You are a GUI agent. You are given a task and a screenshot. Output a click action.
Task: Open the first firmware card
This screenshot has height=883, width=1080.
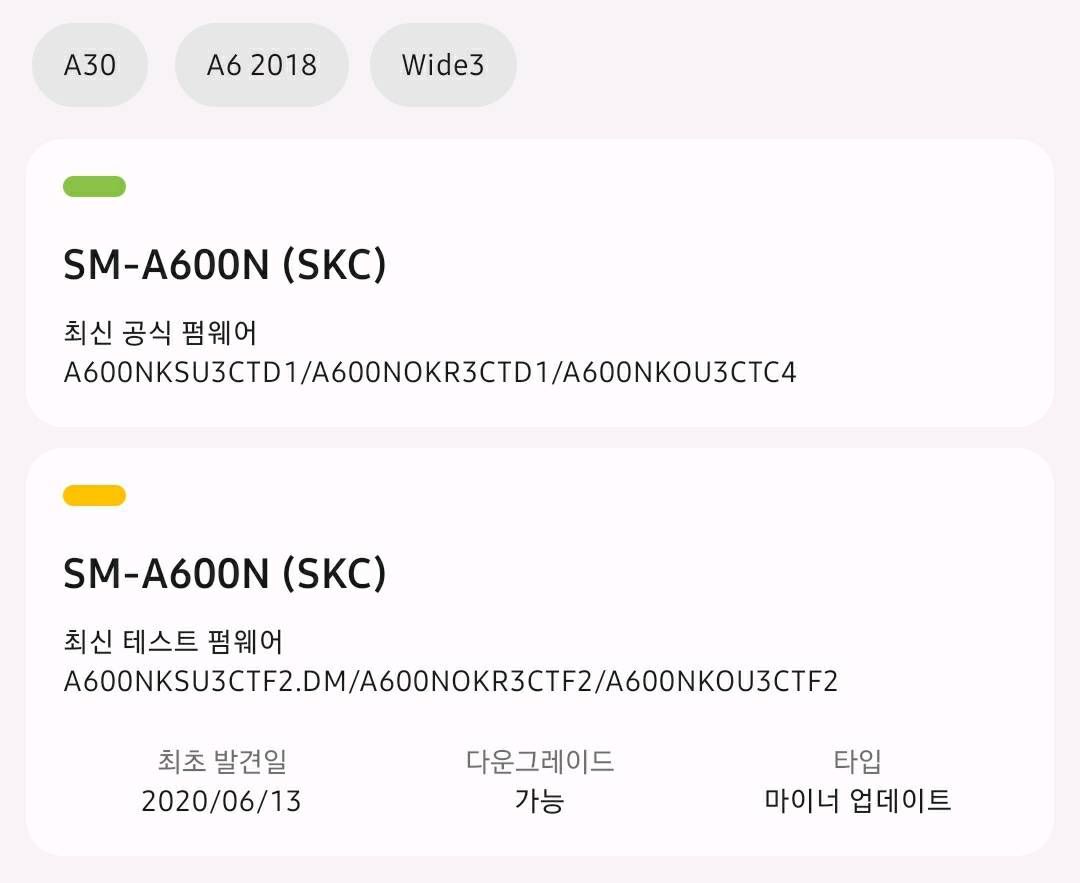coord(540,280)
